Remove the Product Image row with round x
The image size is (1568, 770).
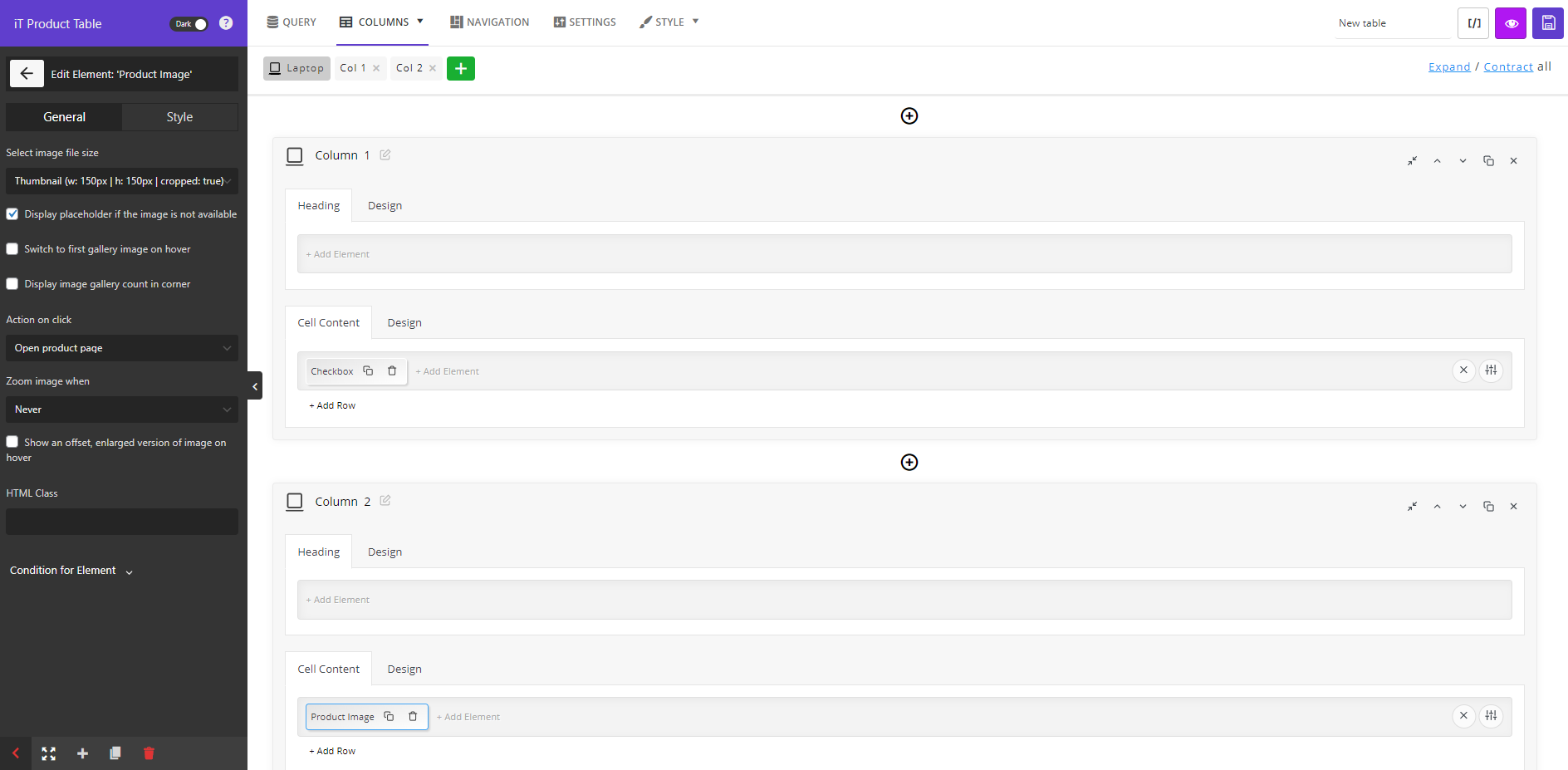[x=1463, y=716]
